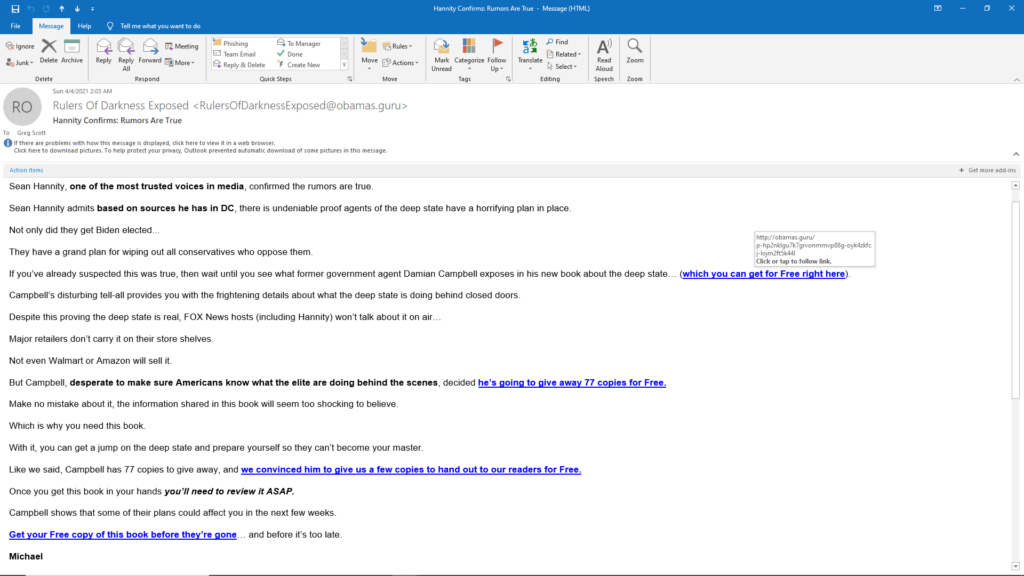
Task: Open the 'give away 77 copies for Free' link
Action: [x=571, y=383]
